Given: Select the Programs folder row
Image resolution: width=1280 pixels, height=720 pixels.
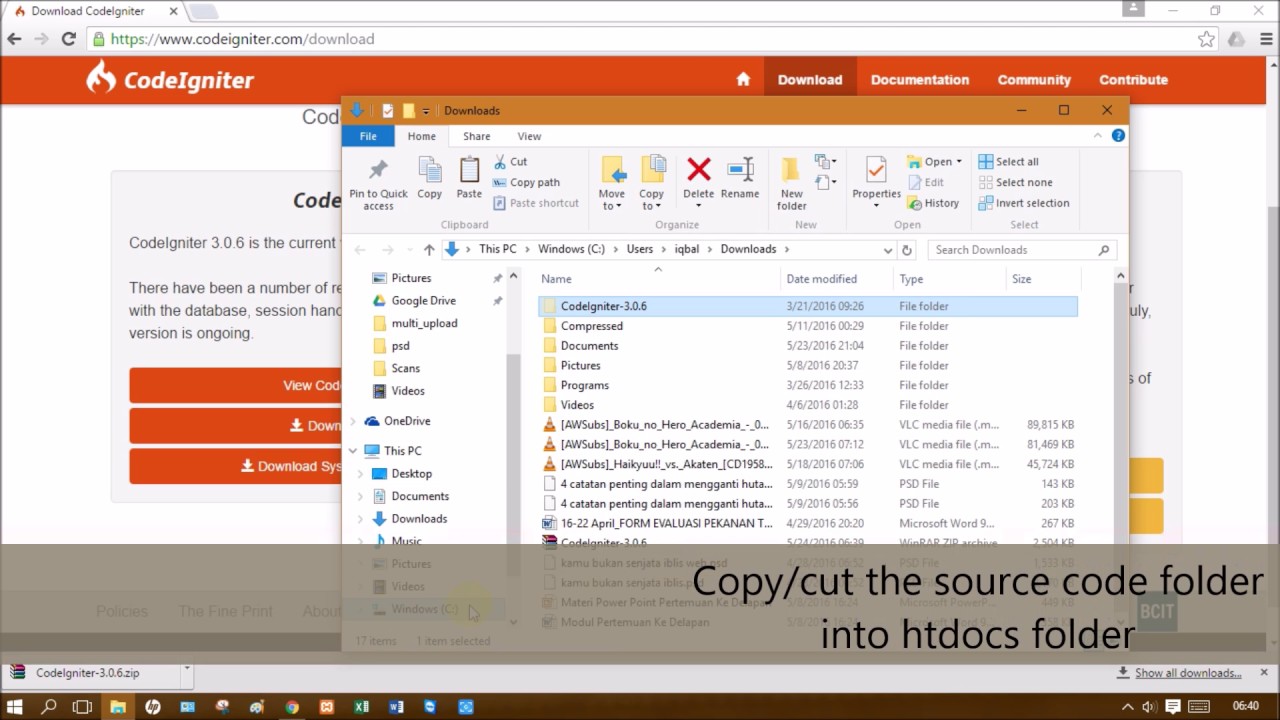Looking at the screenshot, I should 808,385.
